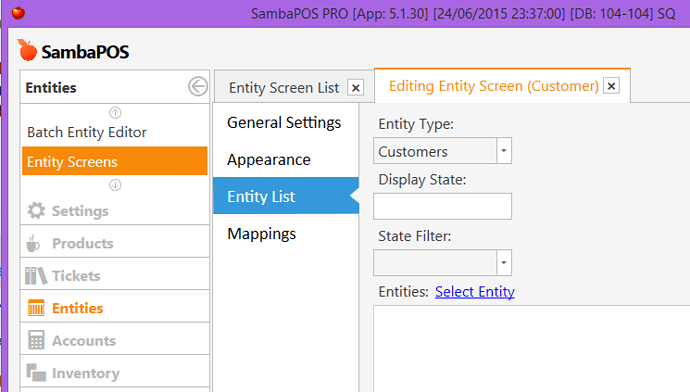Screen dimensions: 690x392
Task: Expand the Entity Type dropdown arrow
Action: (x=504, y=150)
